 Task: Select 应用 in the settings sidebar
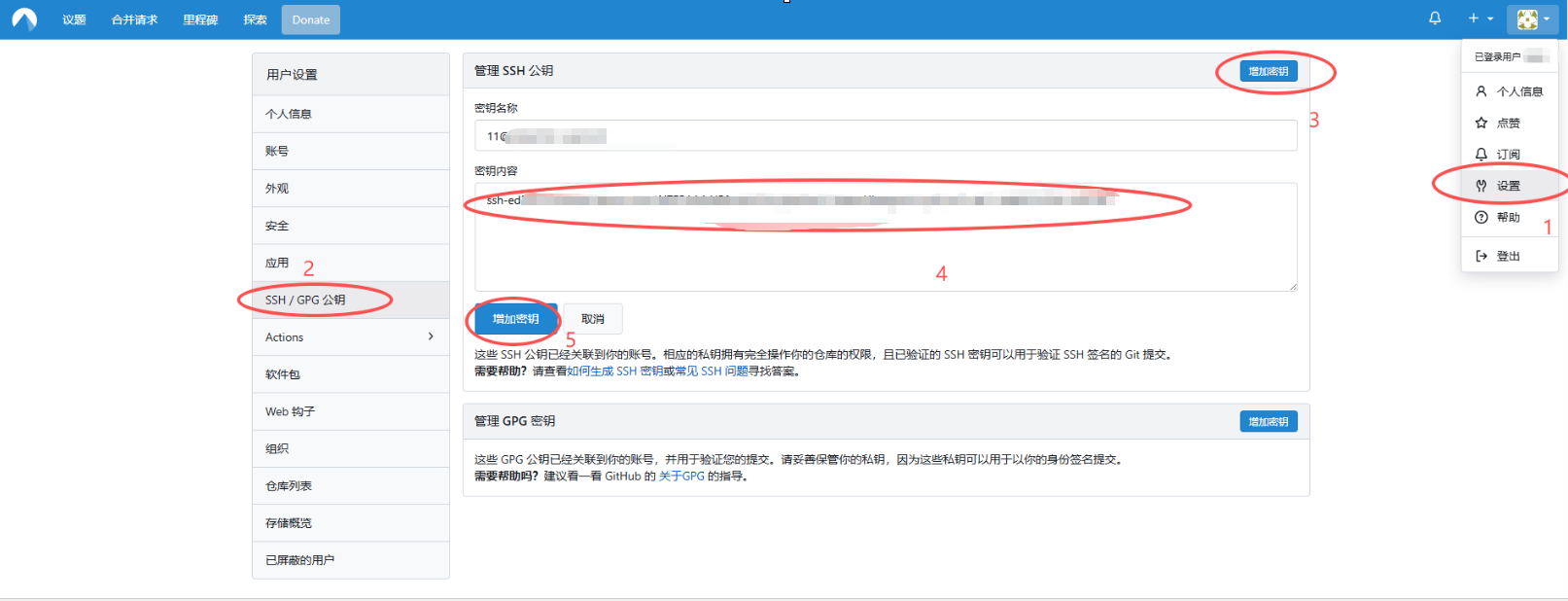351,263
